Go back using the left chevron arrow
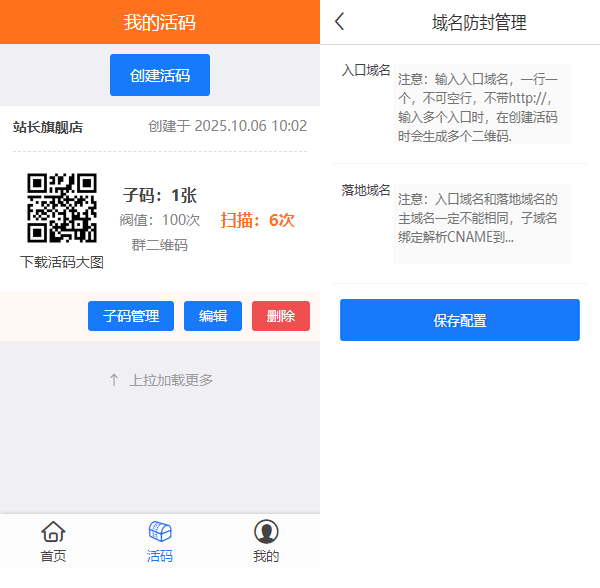The image size is (600, 588). (340, 22)
